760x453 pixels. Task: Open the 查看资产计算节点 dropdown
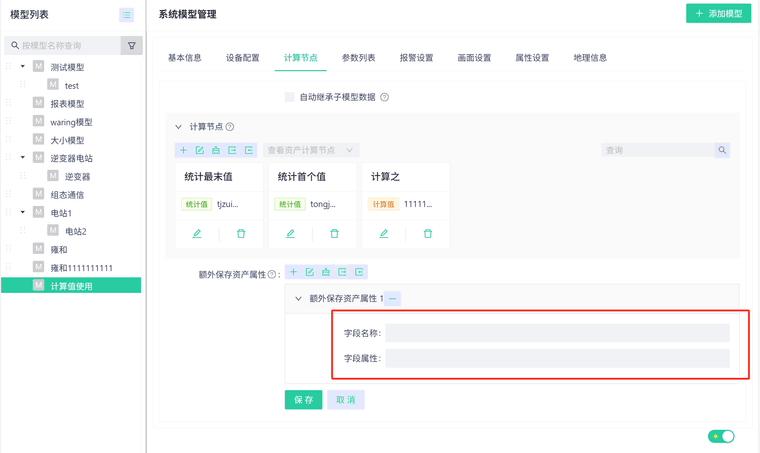[311, 150]
